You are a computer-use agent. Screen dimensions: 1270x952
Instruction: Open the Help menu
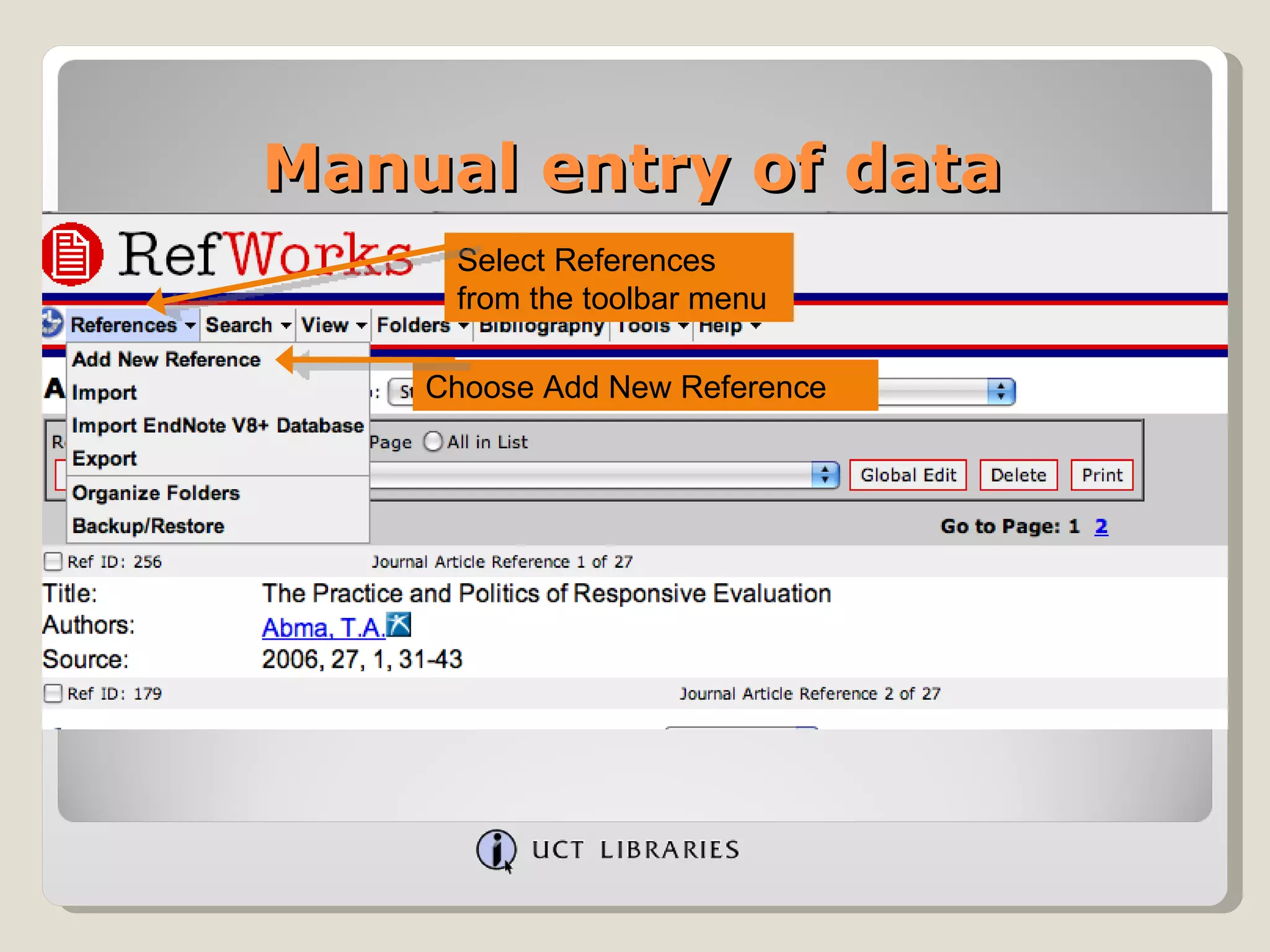pos(729,327)
